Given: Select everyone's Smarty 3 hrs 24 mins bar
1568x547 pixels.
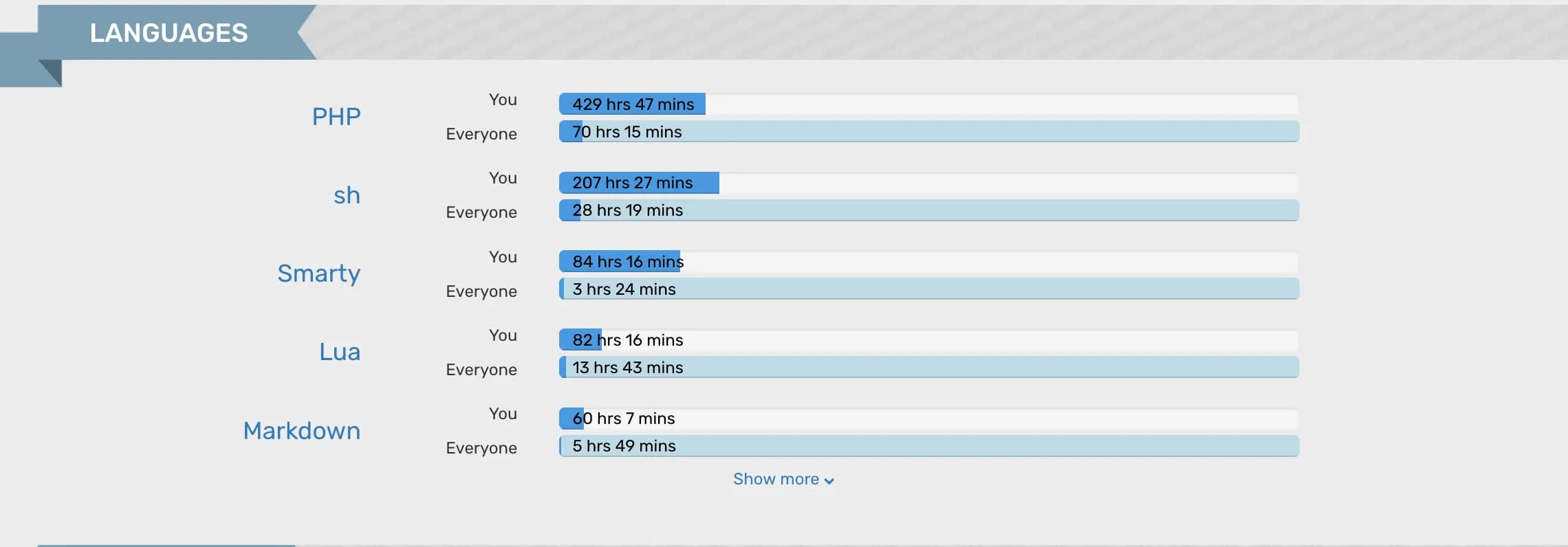Looking at the screenshot, I should point(928,289).
